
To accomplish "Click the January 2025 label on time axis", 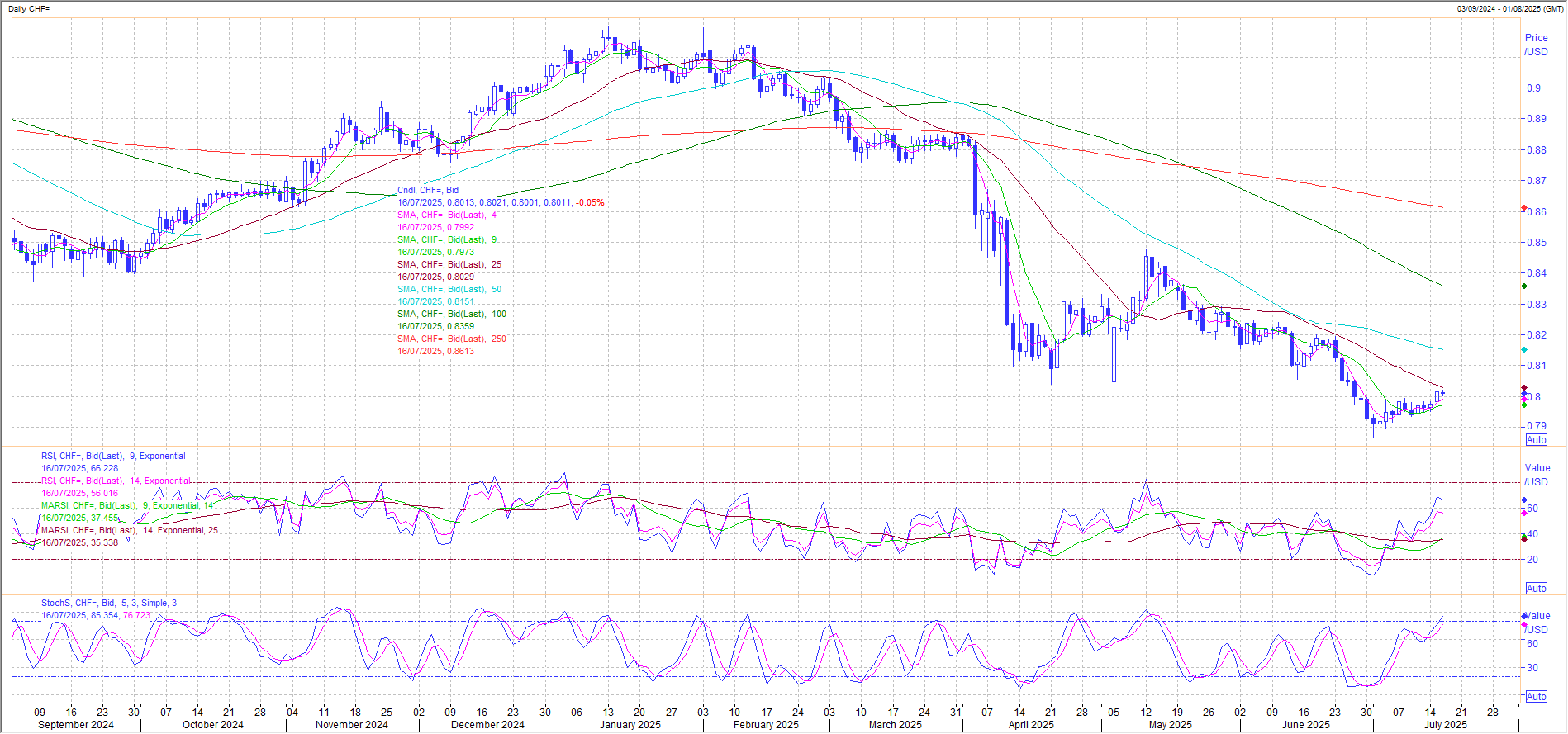I will click(x=630, y=725).
